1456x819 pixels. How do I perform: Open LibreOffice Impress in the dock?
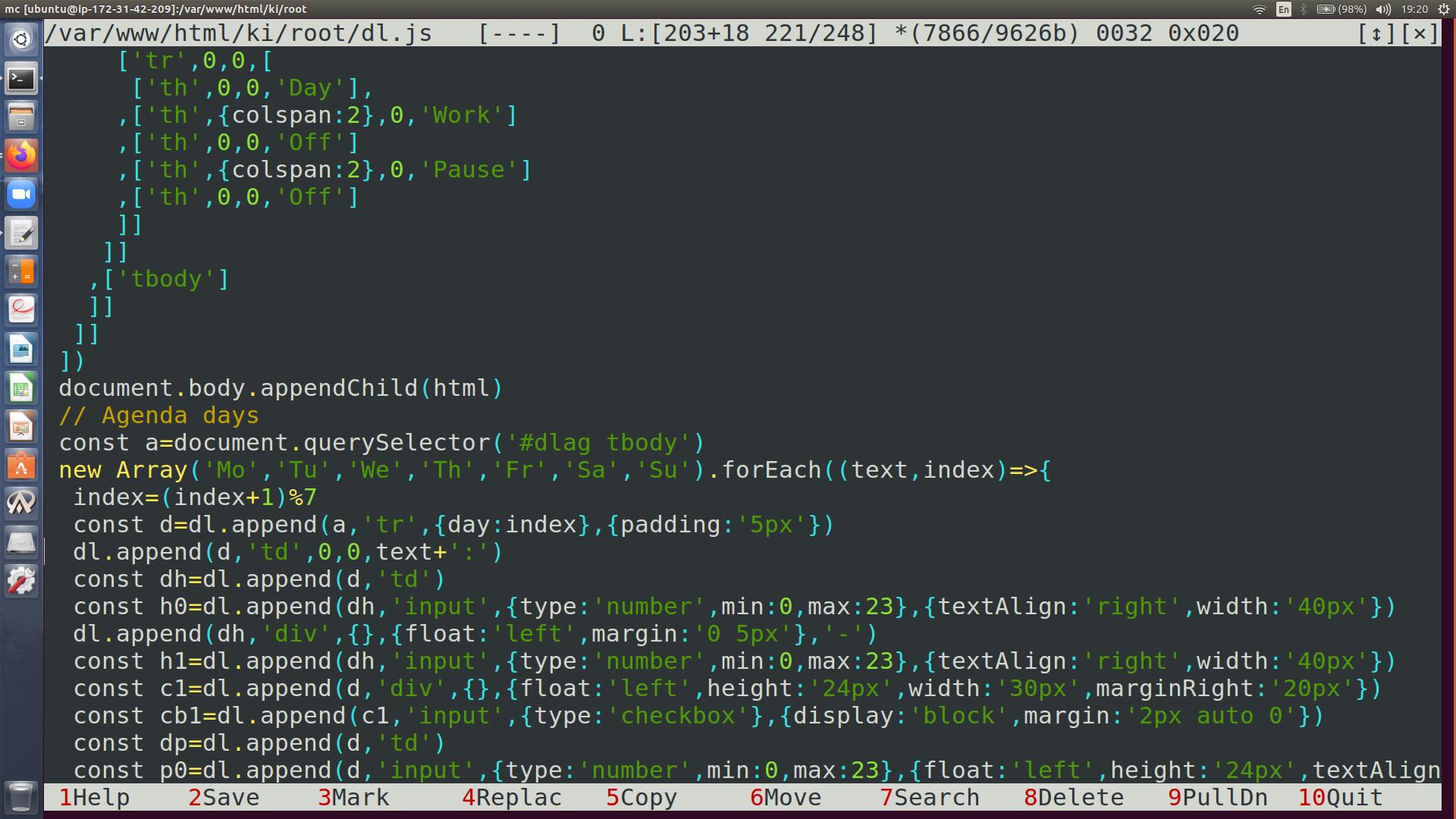(x=21, y=427)
